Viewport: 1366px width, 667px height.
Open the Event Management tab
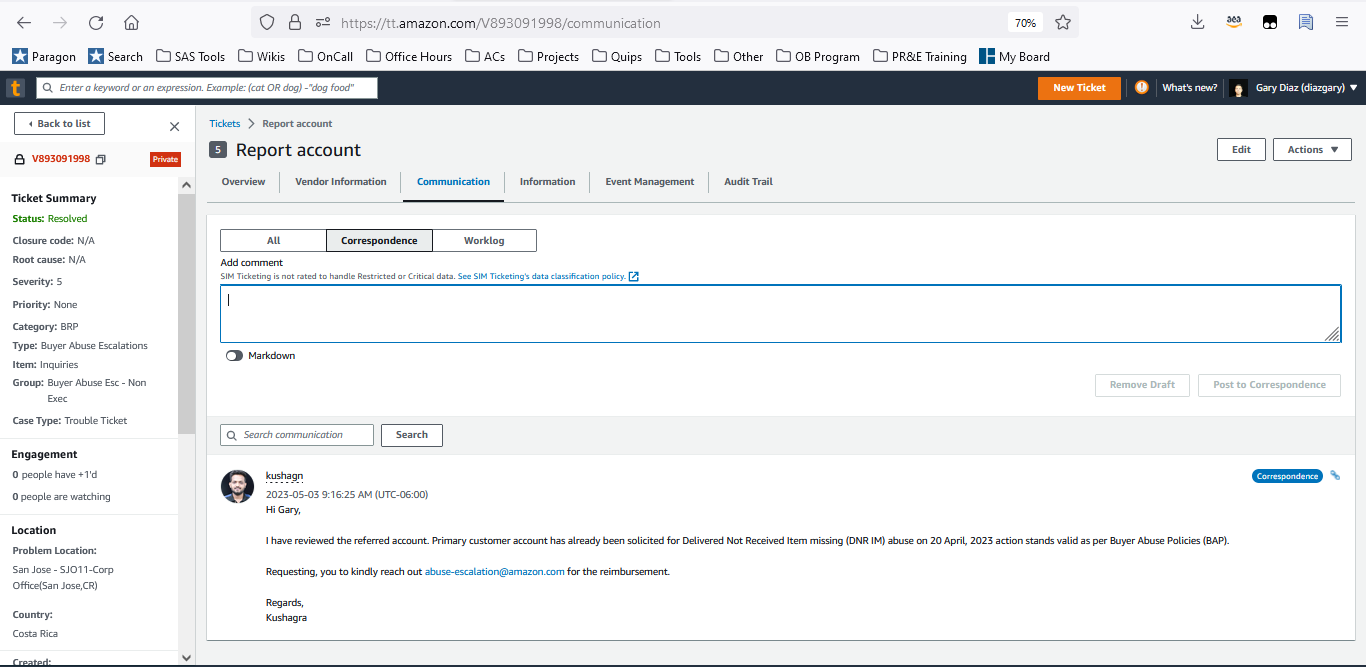pos(650,182)
